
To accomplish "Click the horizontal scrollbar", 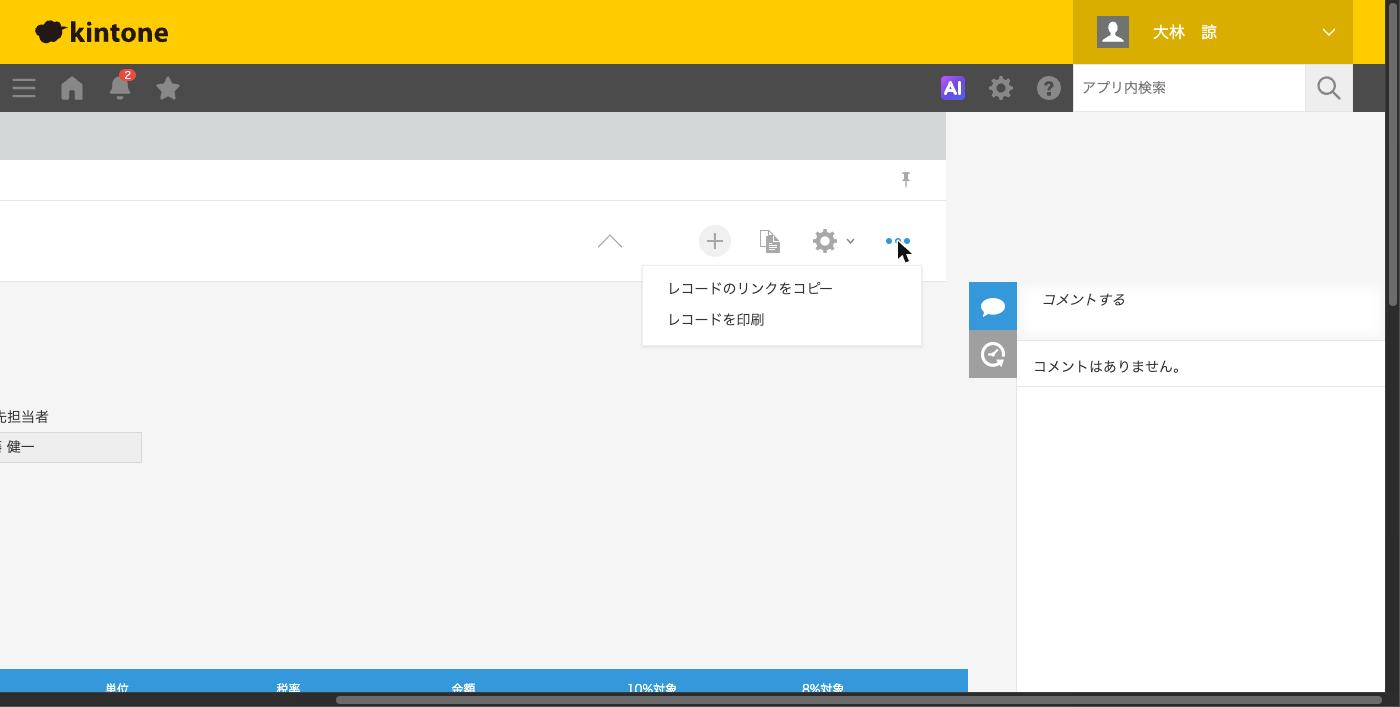I will [x=861, y=700].
